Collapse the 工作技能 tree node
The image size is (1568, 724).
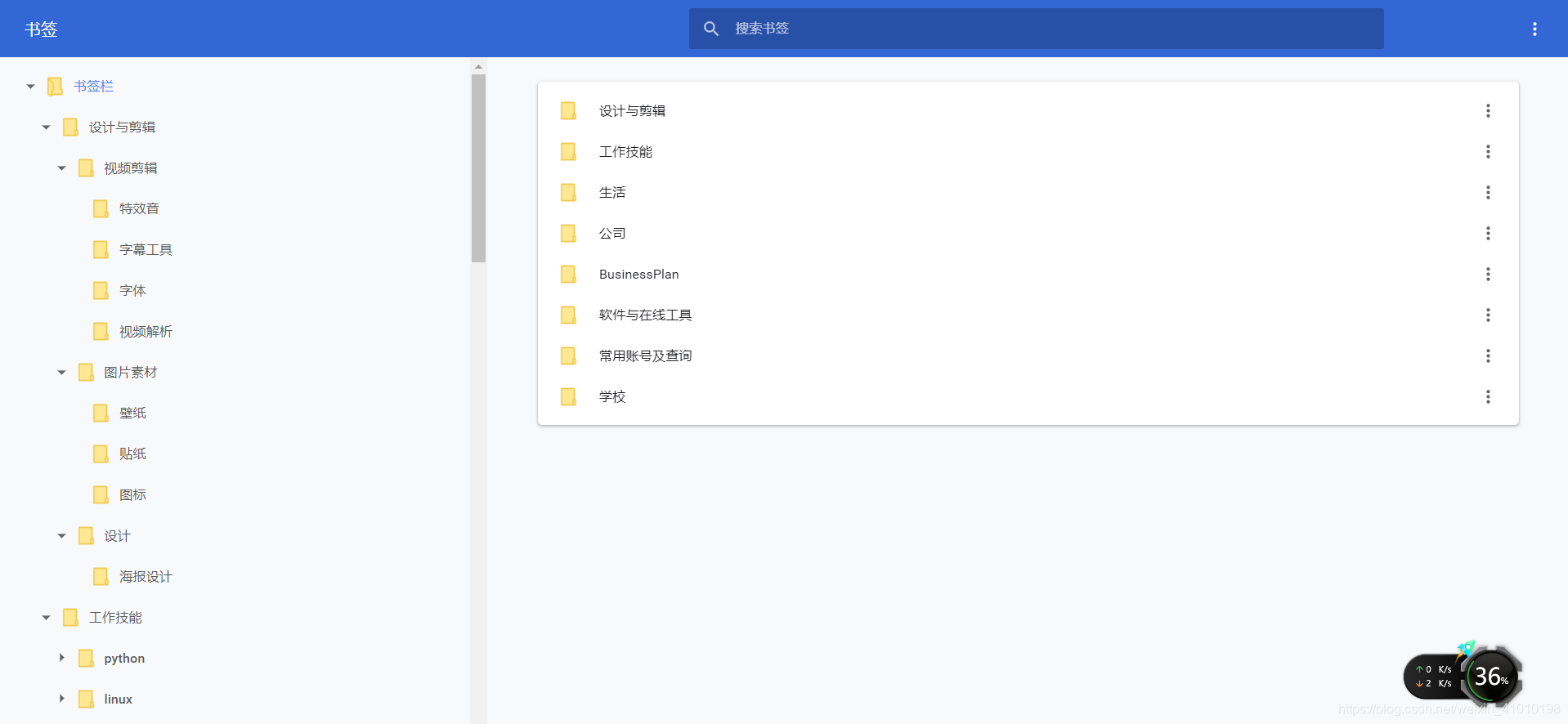click(x=46, y=617)
